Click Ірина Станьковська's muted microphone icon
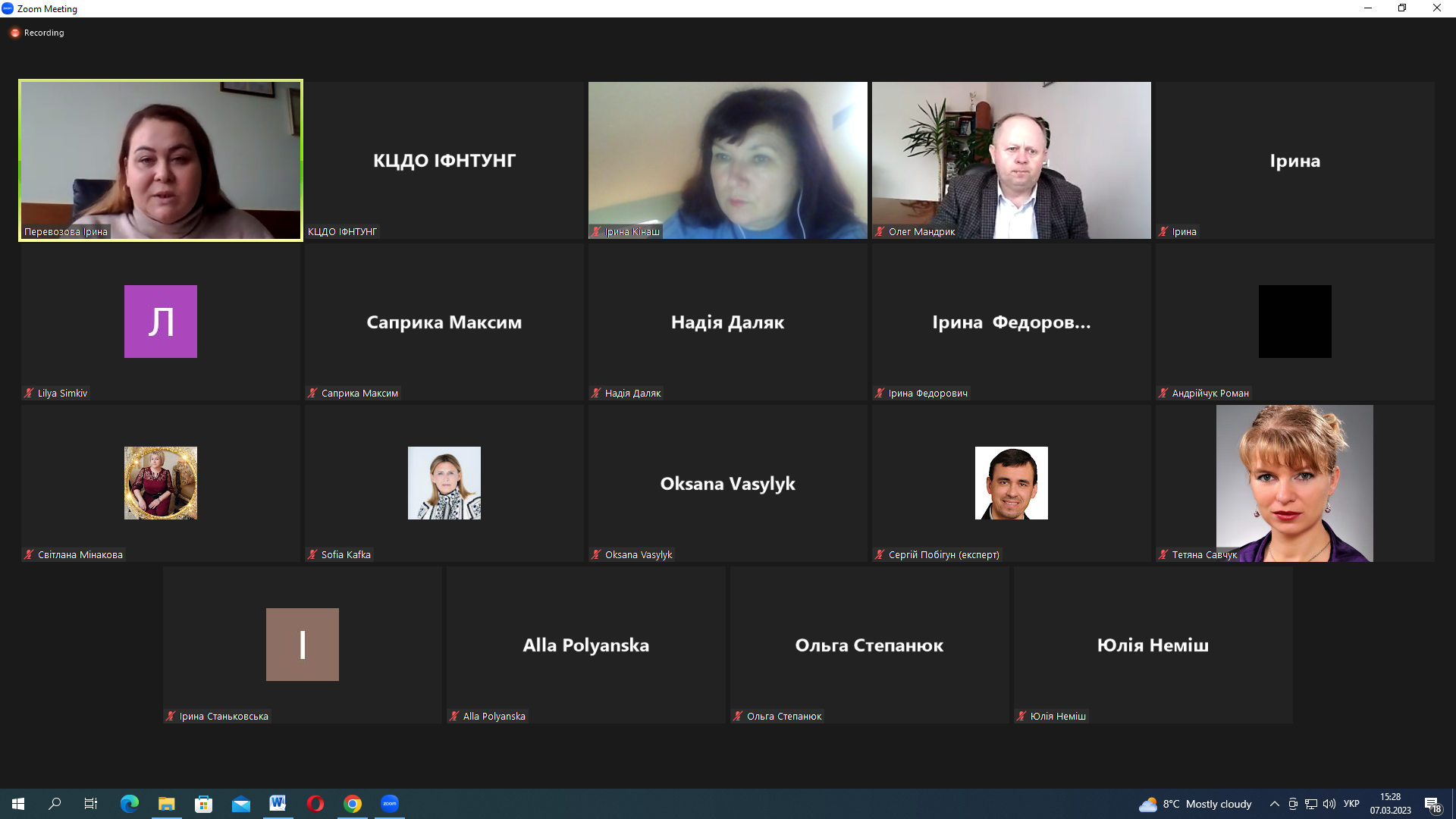This screenshot has width=1456, height=819. point(171,716)
